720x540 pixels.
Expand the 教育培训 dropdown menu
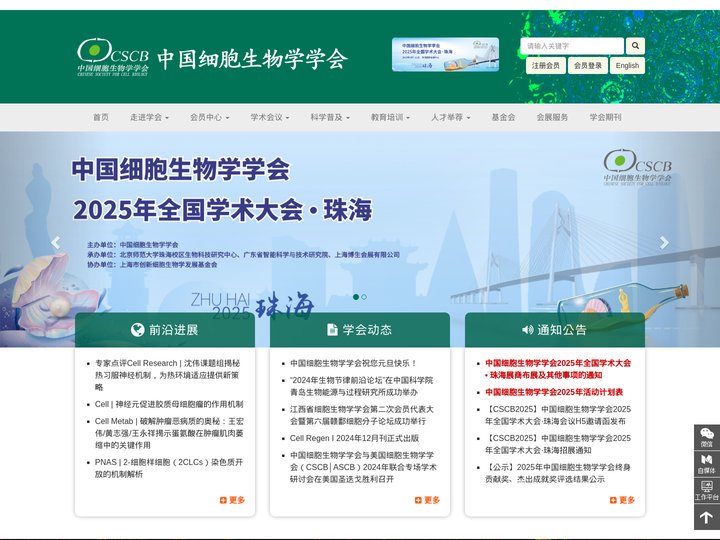390,118
